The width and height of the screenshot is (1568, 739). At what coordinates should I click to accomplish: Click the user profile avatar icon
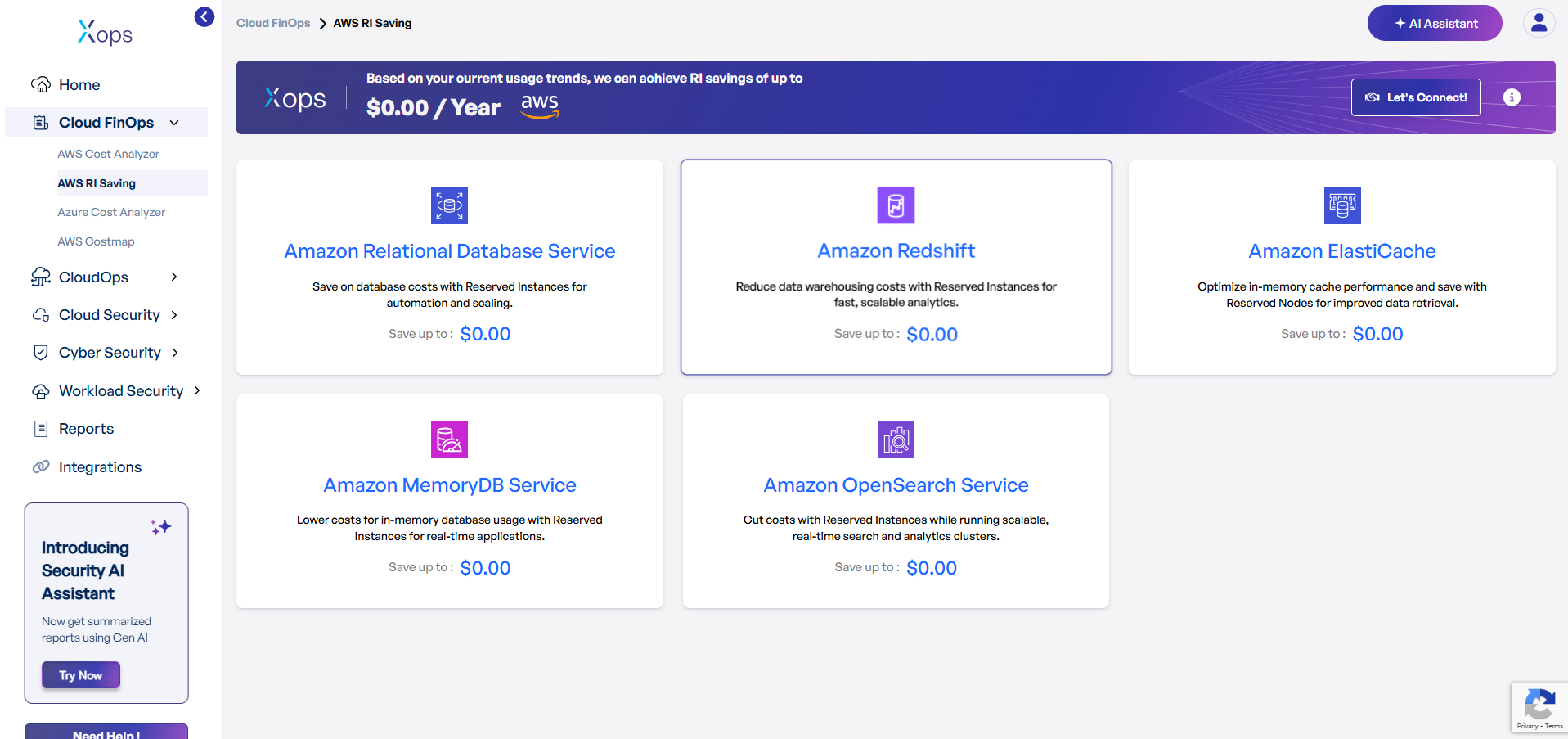(1539, 23)
